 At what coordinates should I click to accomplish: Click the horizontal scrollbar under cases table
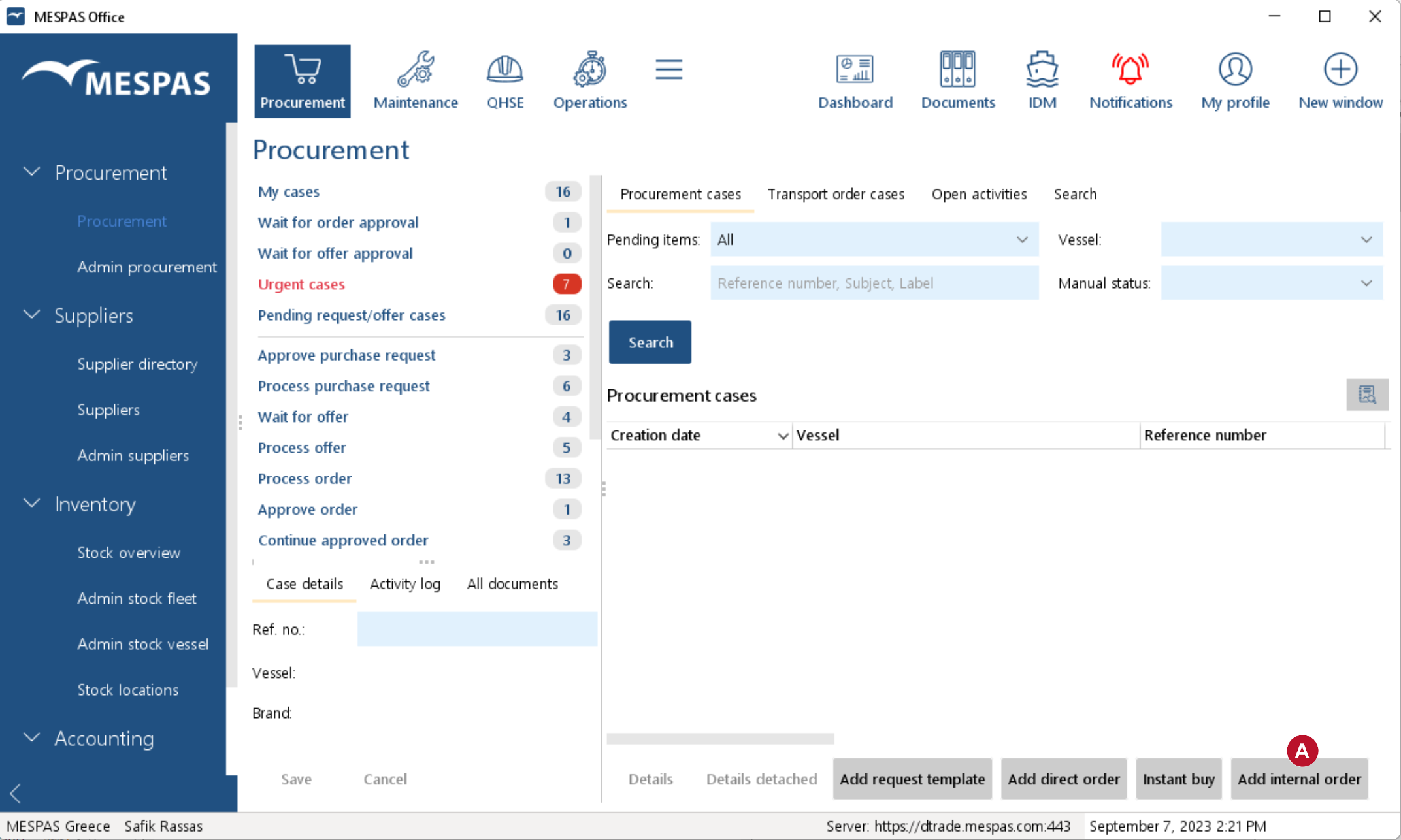(720, 739)
